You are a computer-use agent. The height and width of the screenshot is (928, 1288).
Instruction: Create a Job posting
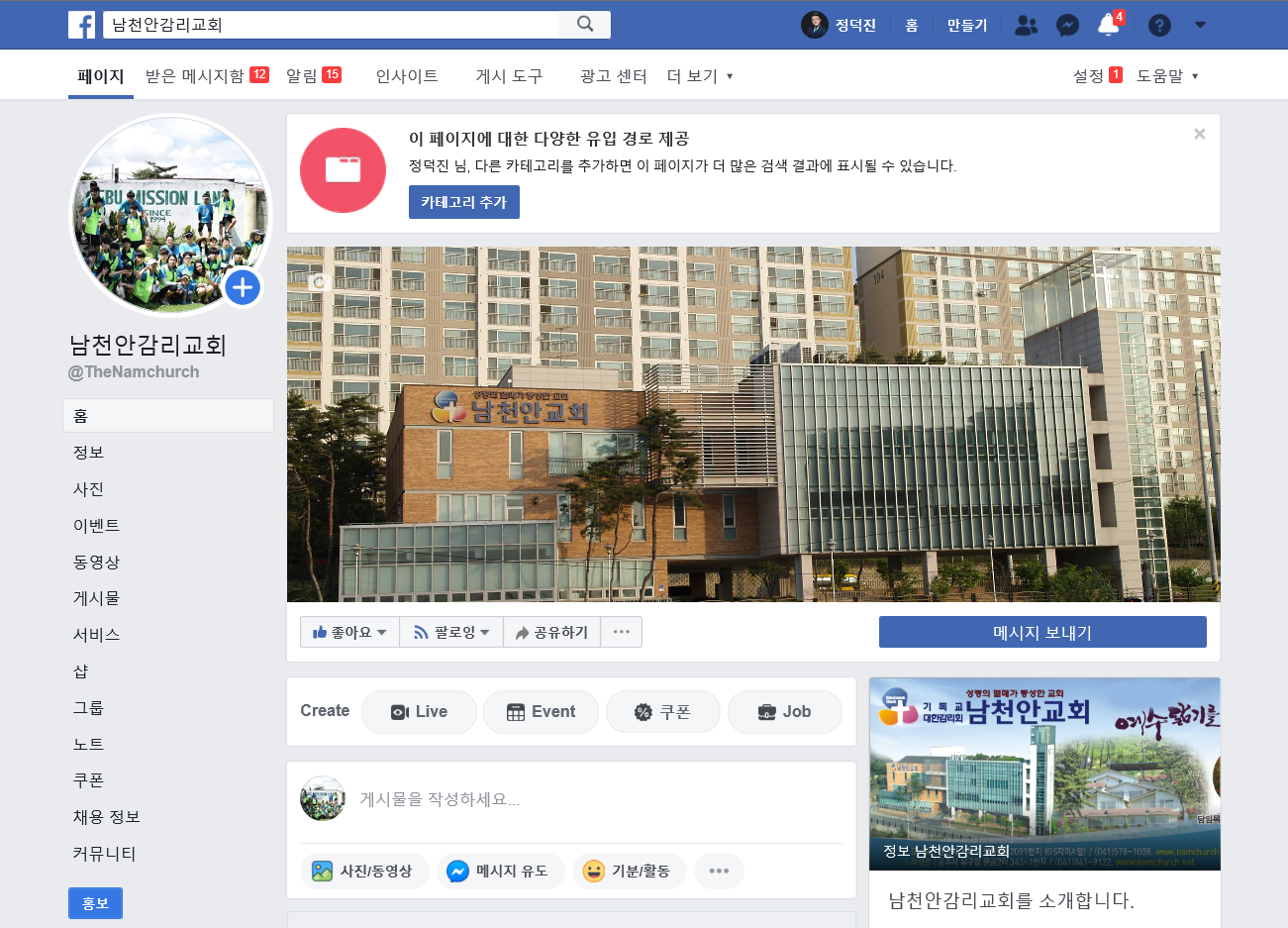click(785, 712)
